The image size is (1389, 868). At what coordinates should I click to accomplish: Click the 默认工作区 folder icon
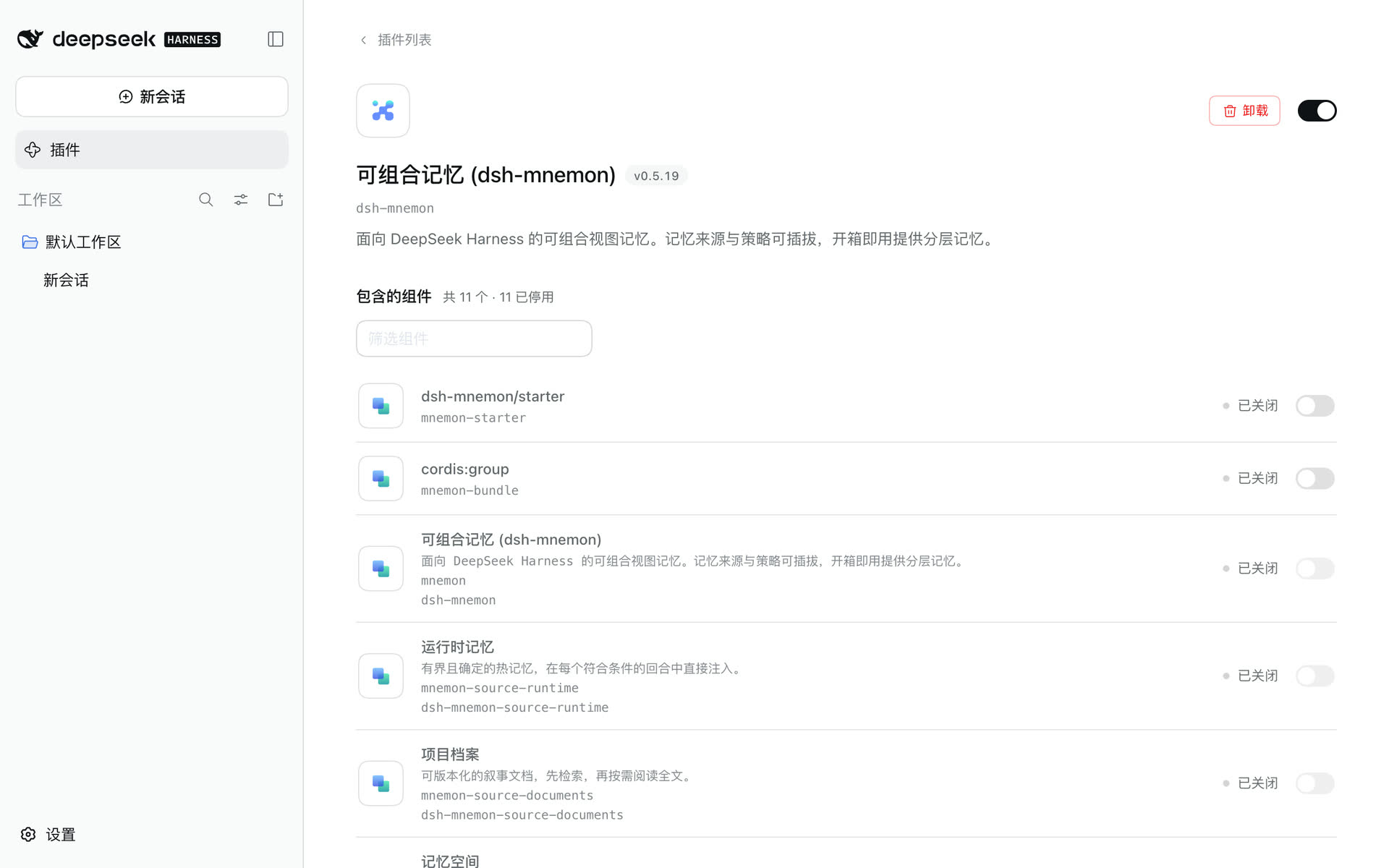30,242
